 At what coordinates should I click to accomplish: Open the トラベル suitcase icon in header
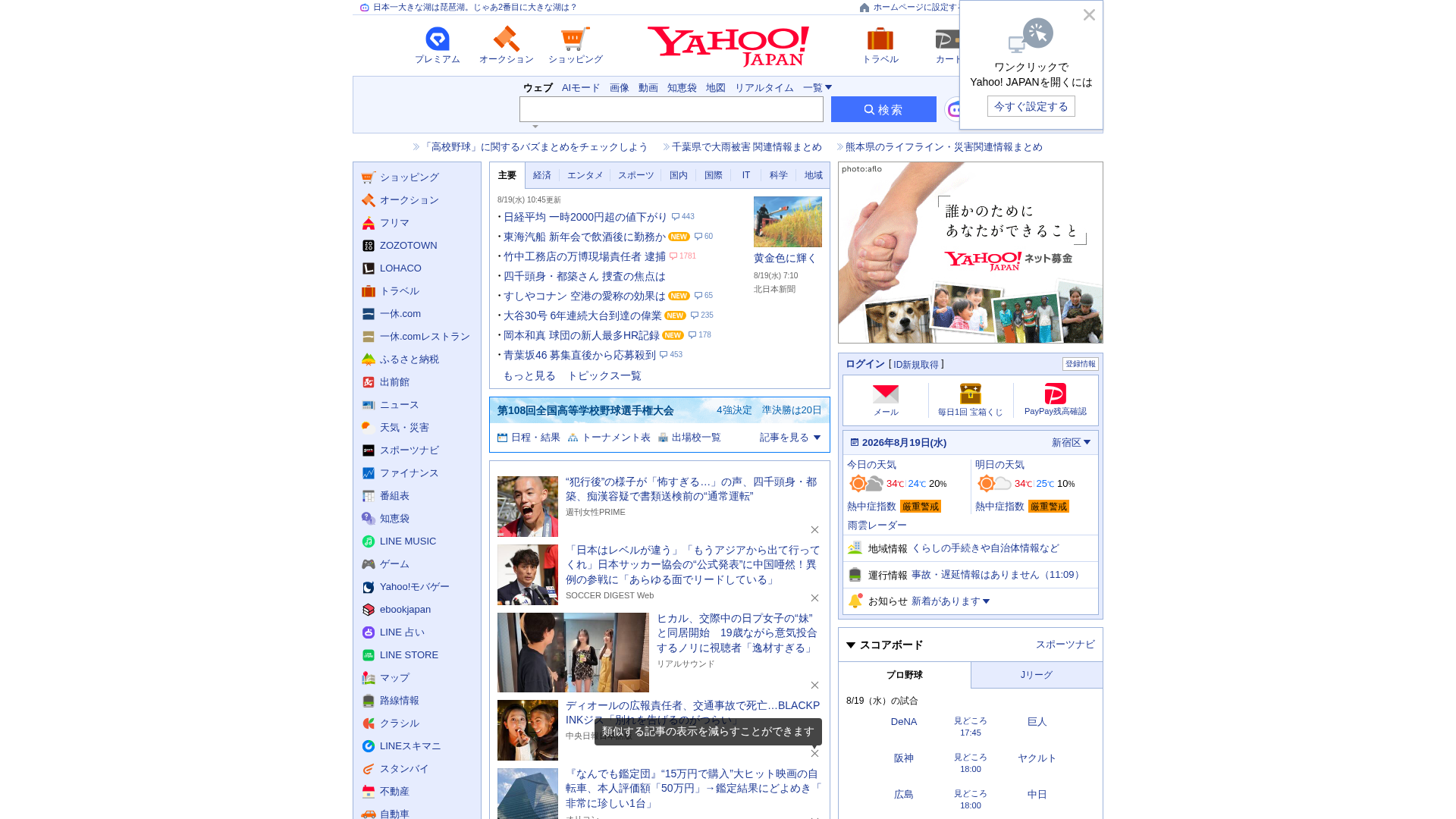tap(880, 39)
